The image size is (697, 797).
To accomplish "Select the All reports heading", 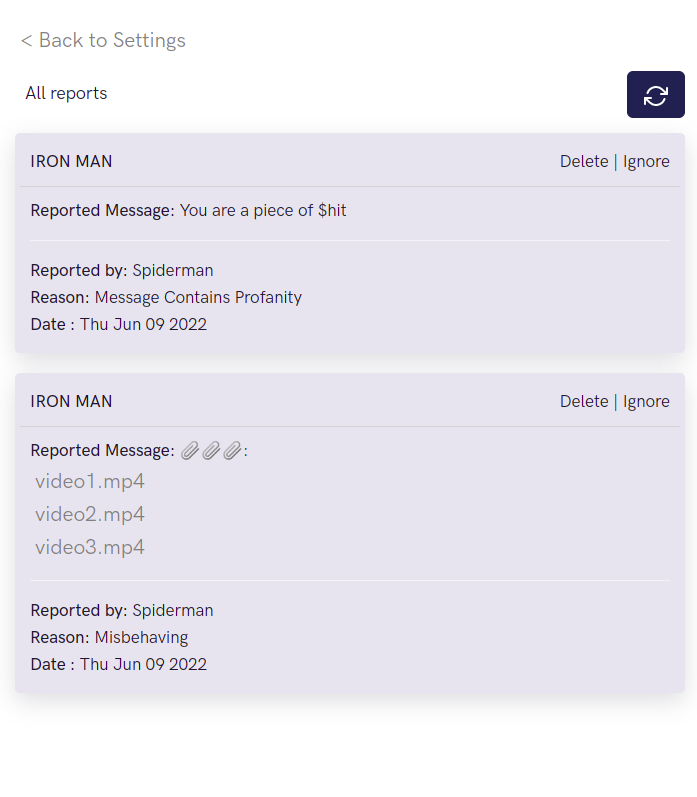I will coord(66,93).
